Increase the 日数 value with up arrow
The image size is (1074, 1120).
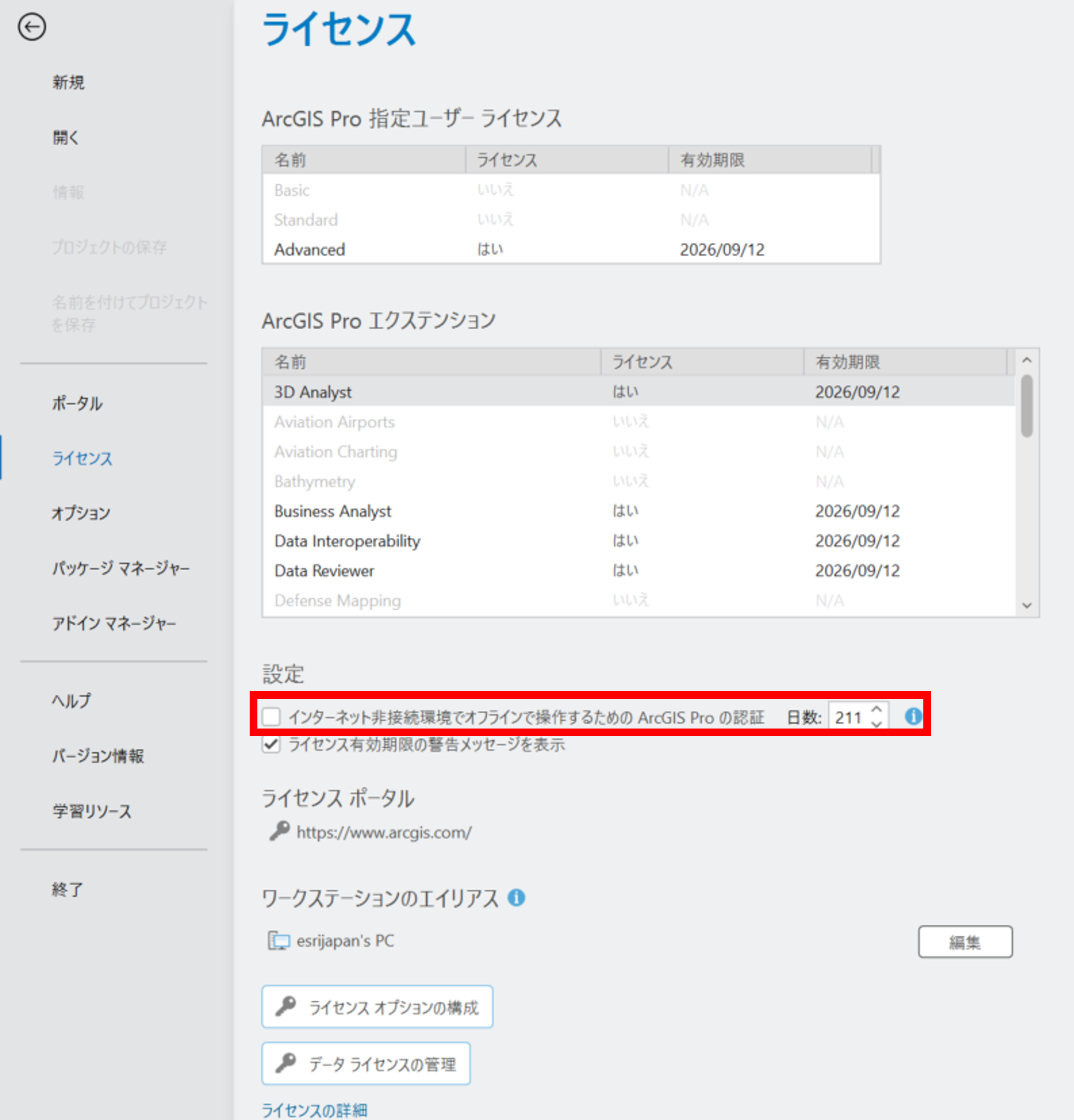[x=877, y=709]
